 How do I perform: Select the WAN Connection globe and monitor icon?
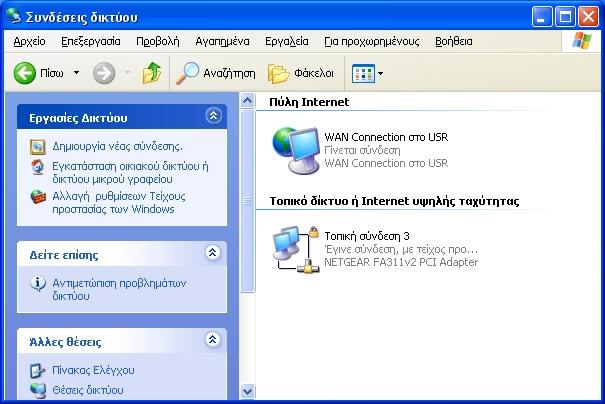pyautogui.click(x=296, y=150)
